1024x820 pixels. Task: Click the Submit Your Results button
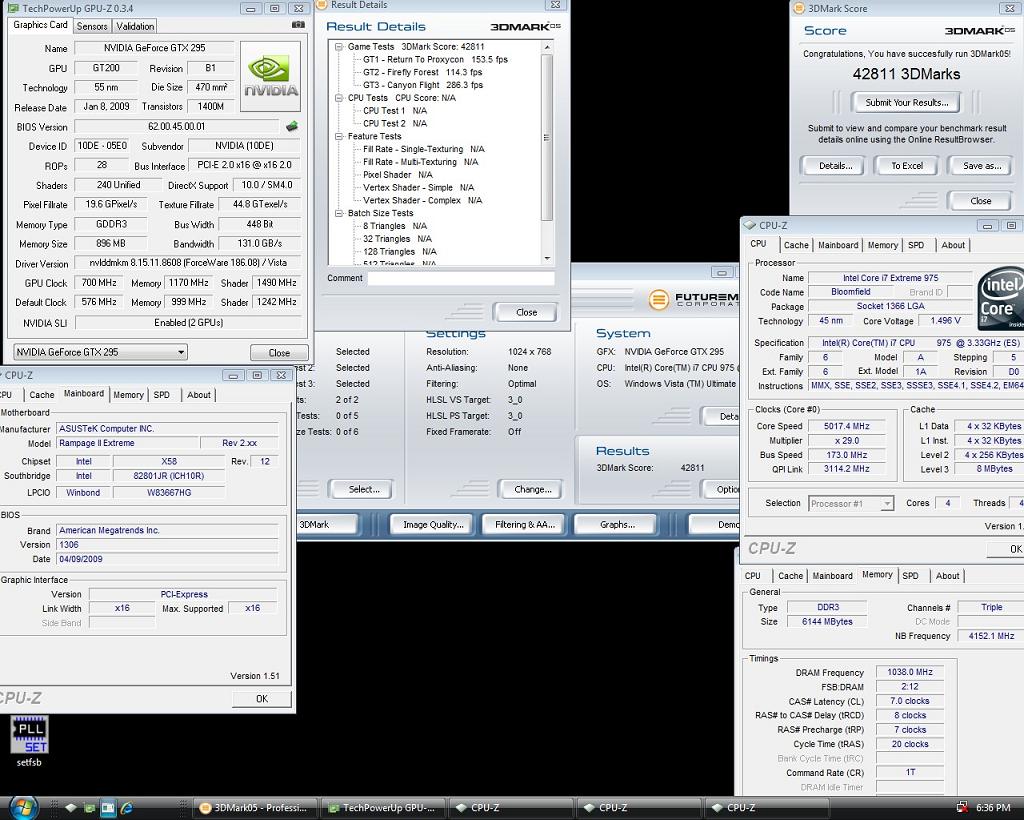(906, 103)
